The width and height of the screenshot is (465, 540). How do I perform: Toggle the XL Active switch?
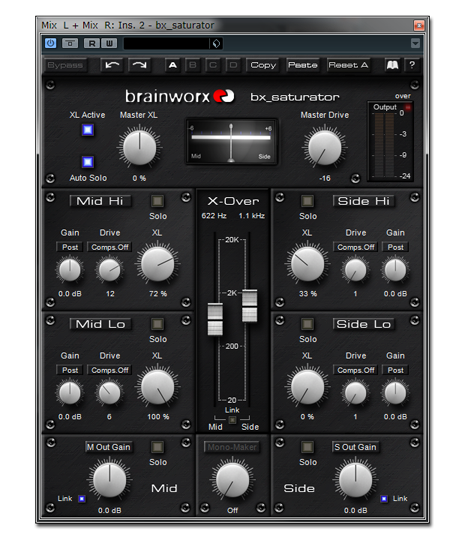tap(87, 130)
